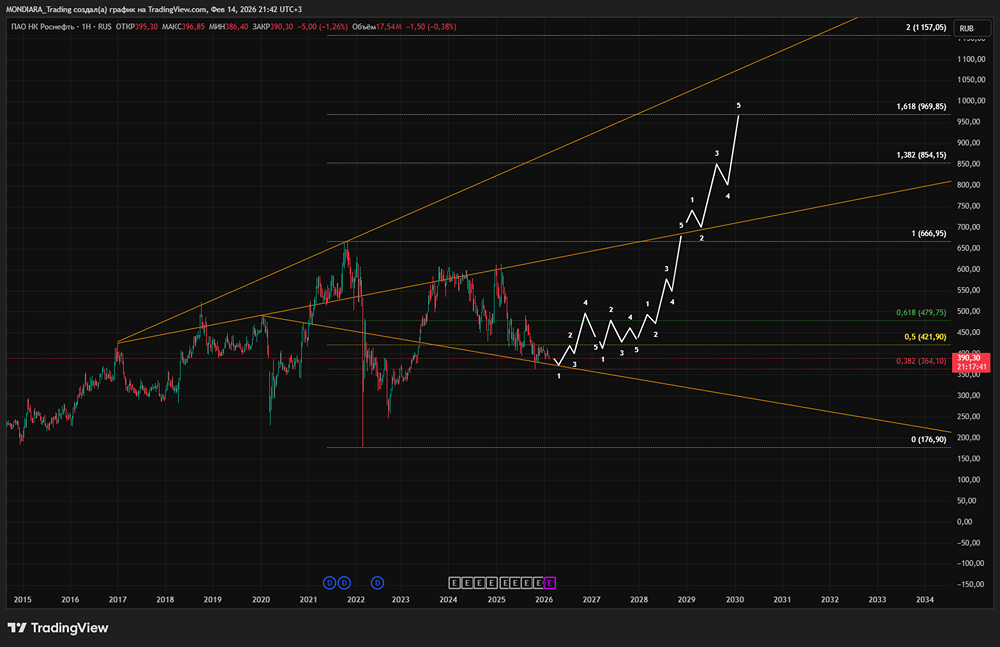Click the TradingView logo

[58, 628]
